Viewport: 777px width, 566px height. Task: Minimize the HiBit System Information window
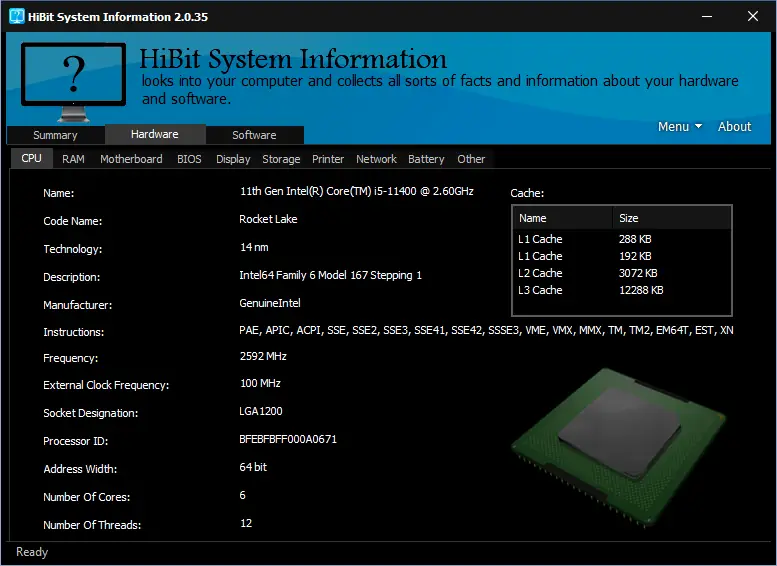[x=707, y=16]
